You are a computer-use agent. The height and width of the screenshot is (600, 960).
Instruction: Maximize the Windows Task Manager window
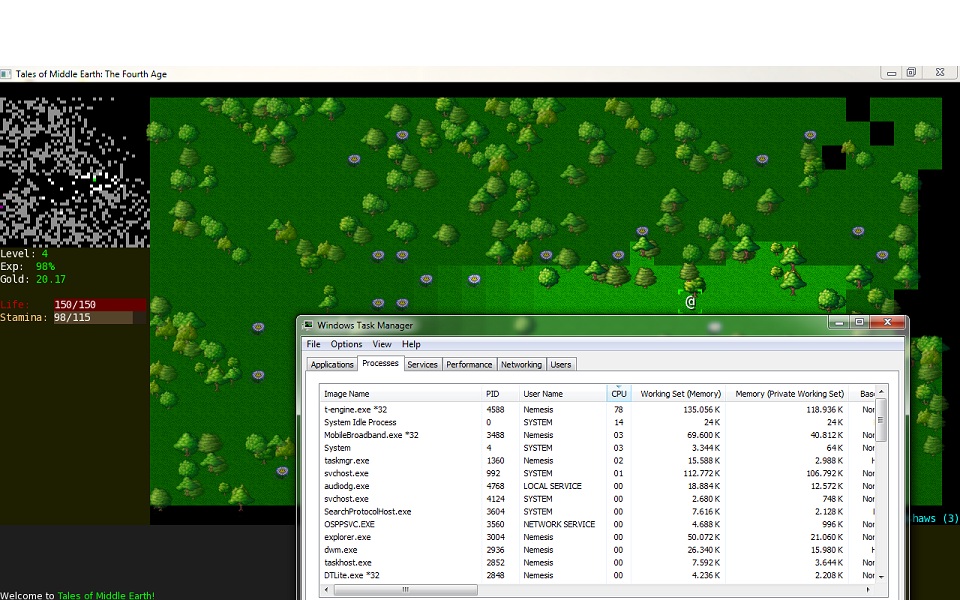click(860, 322)
